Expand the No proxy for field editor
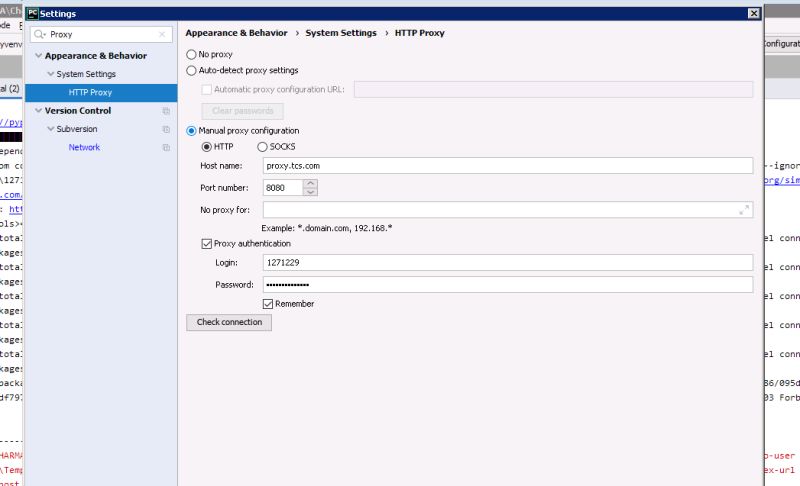 coord(744,210)
